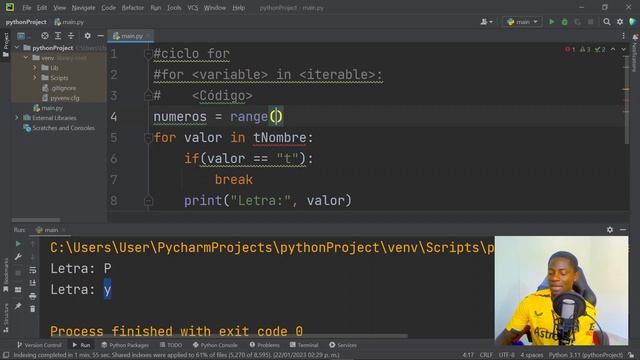Viewport: 640px width, 360px height.
Task: Collapse the pythonProject root folder
Action: pos(17,48)
